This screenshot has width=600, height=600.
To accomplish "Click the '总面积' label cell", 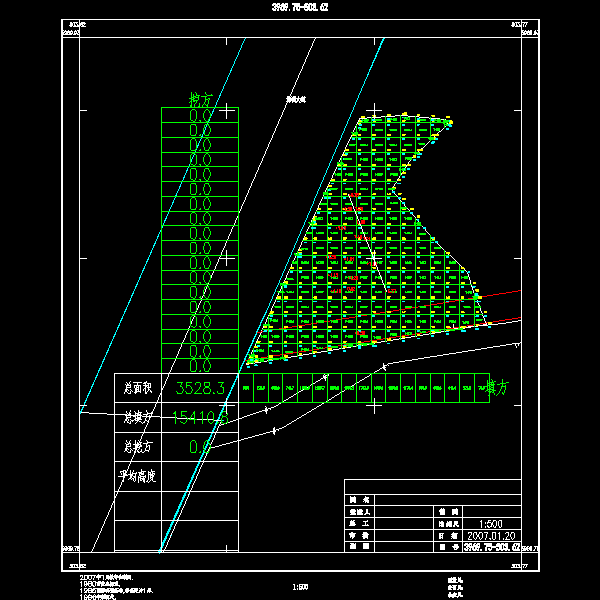I will [x=138, y=388].
